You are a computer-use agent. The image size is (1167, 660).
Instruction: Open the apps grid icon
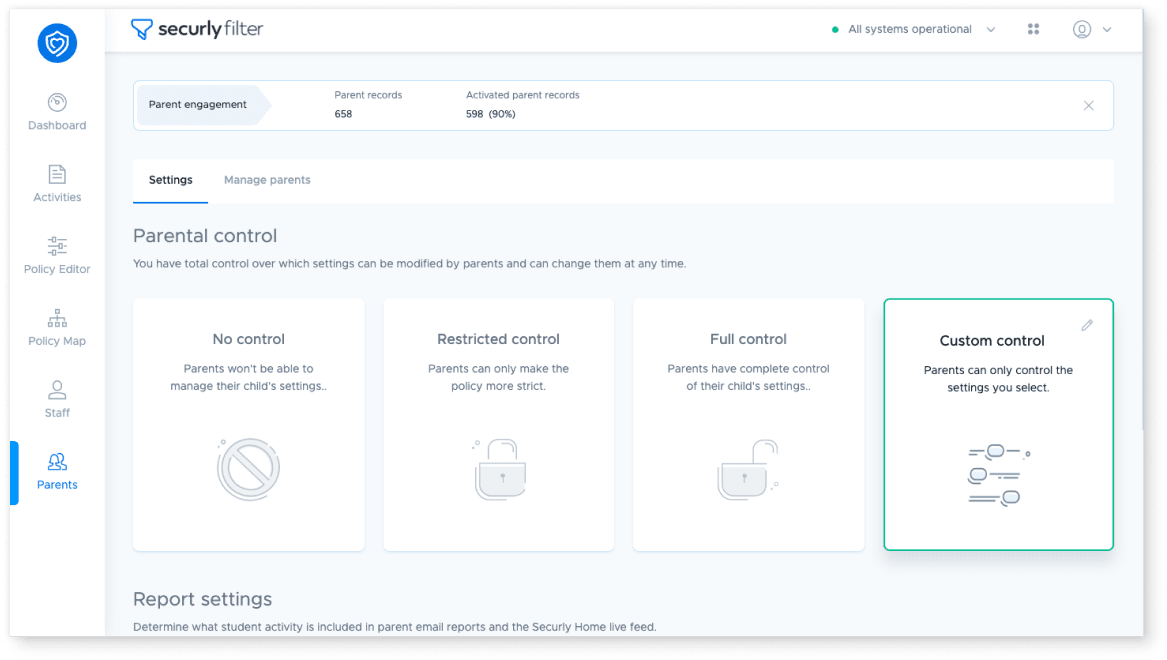(x=1033, y=29)
